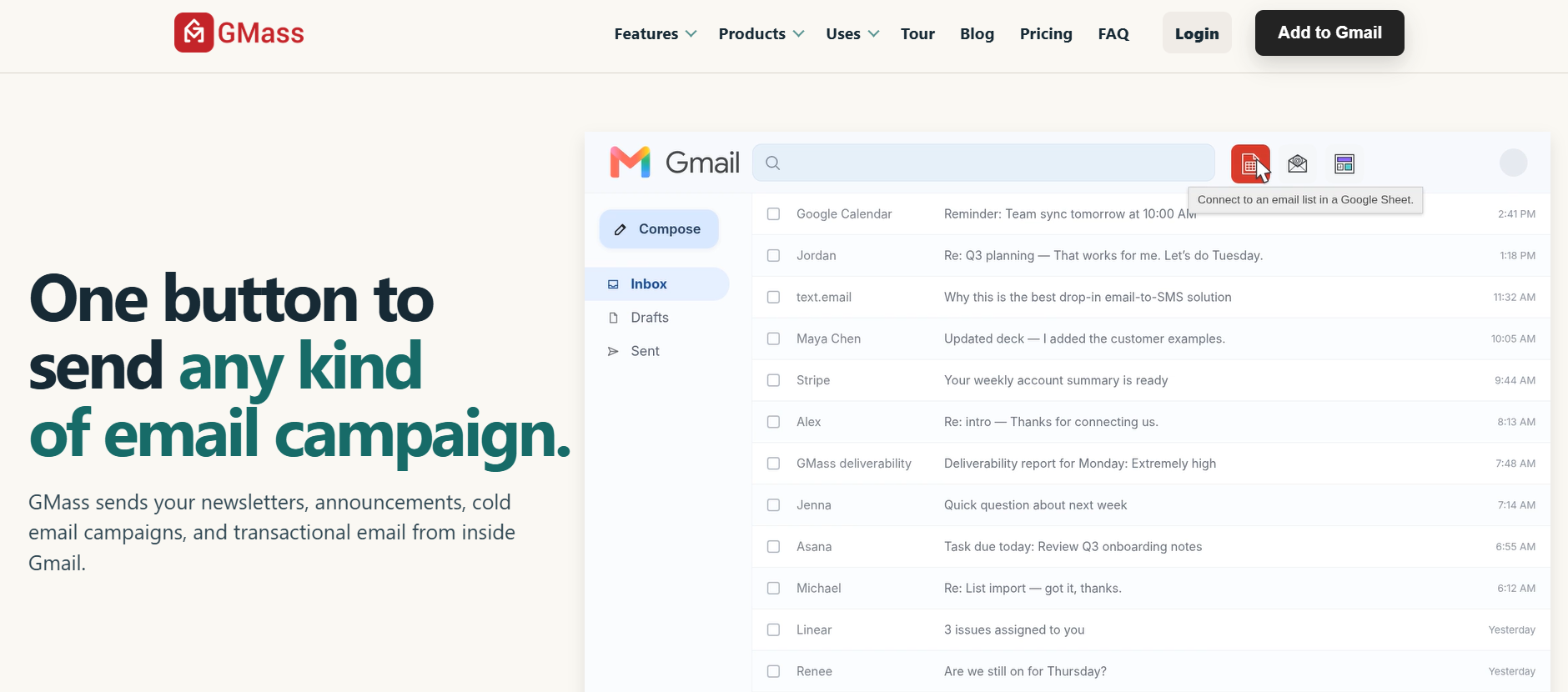Click the GMass logo icon
This screenshot has height=692, width=1568.
(x=193, y=33)
